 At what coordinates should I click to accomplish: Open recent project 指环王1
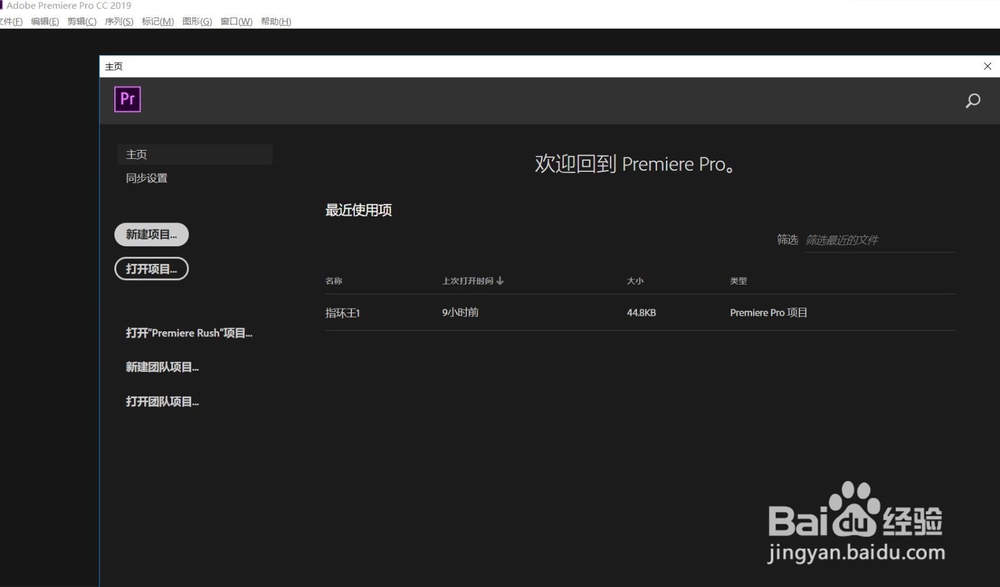pyautogui.click(x=342, y=313)
